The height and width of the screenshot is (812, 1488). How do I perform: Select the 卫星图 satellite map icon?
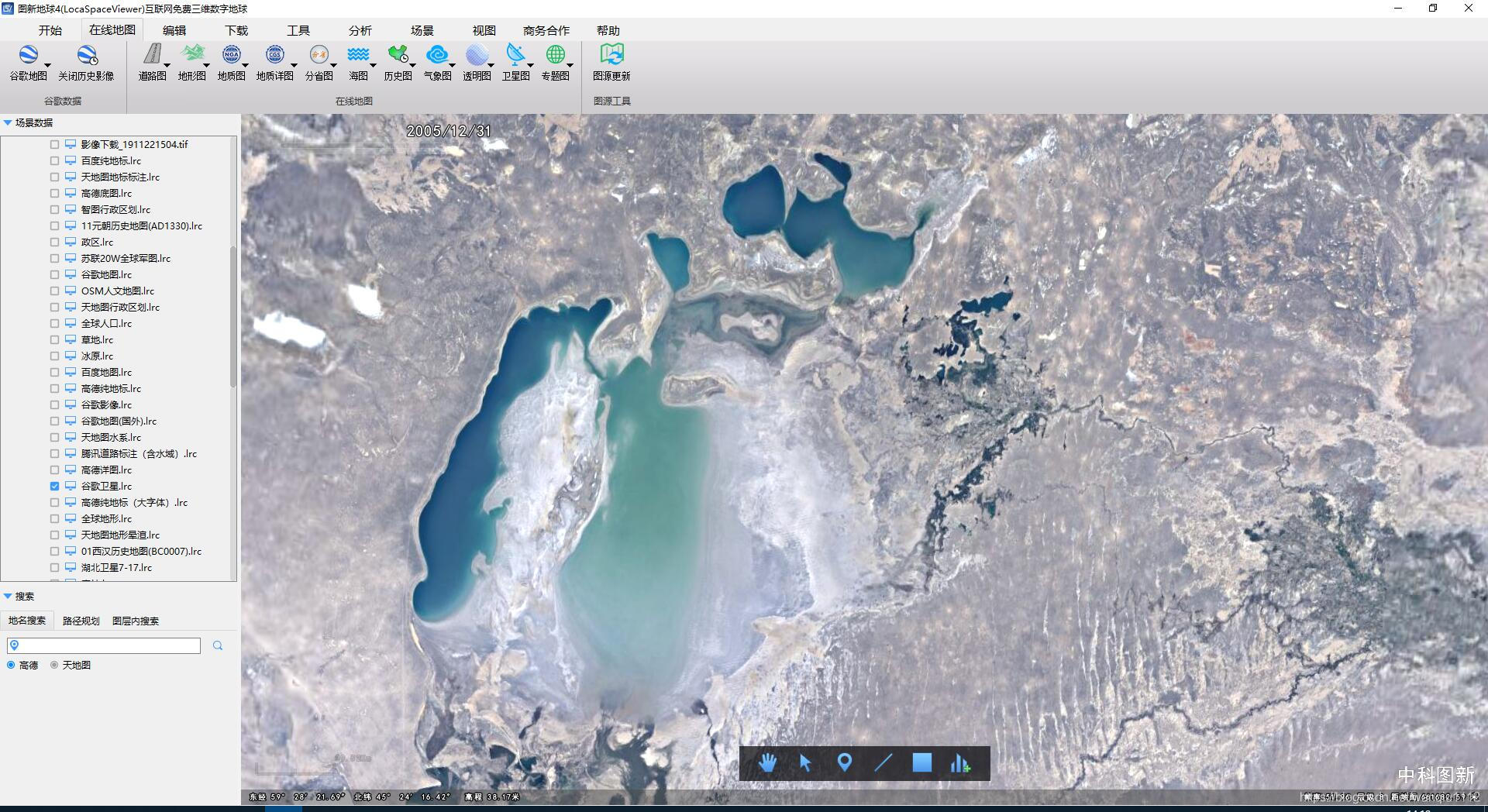pos(515,54)
